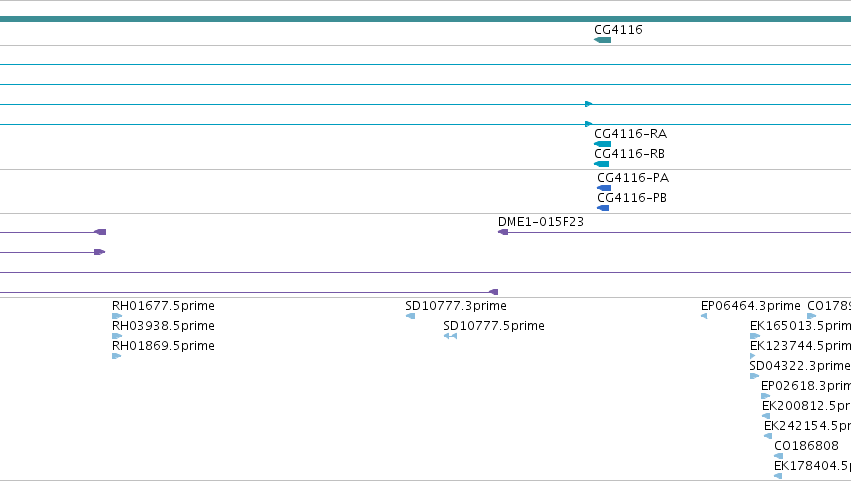
Task: Click the EP02618.3prime arrow glyph
Action: pos(766,396)
